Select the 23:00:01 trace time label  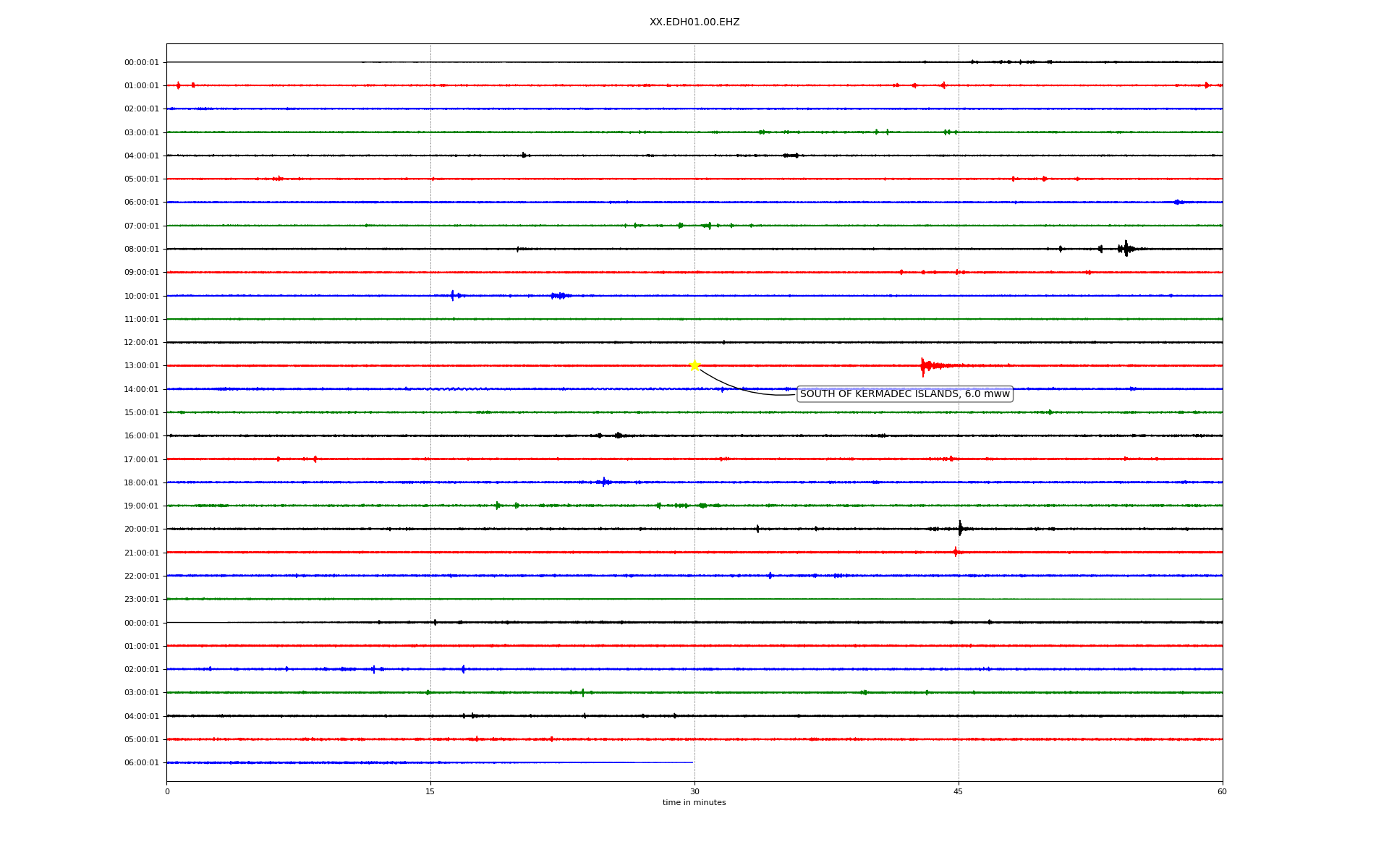click(x=141, y=600)
